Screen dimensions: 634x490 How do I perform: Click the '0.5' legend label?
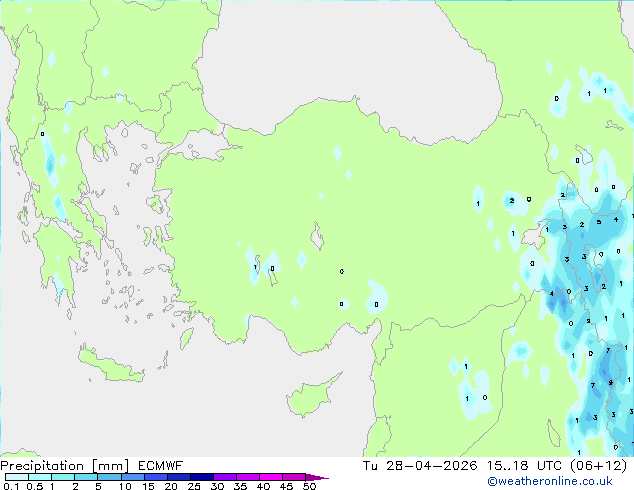click(34, 486)
